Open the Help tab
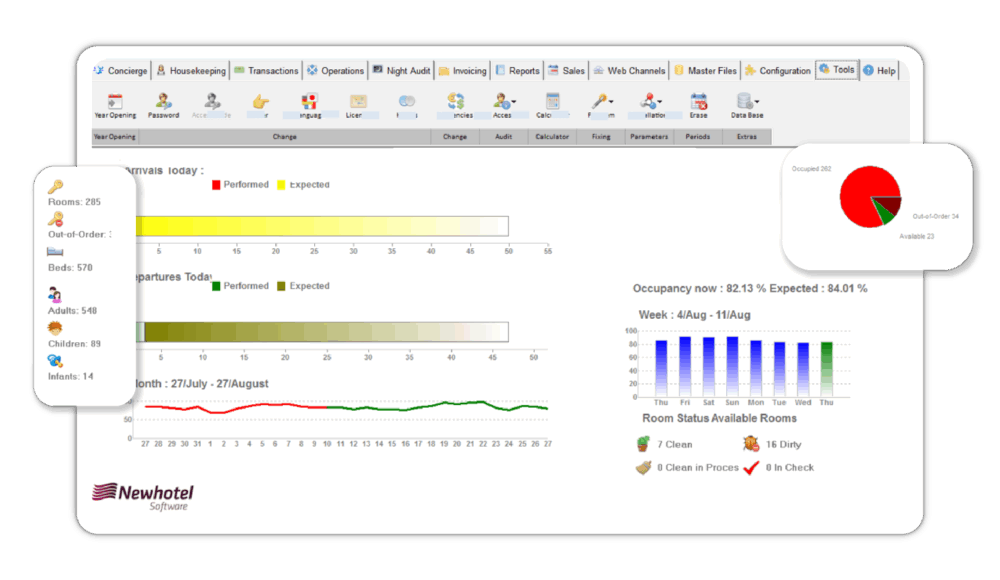The width and height of the screenshot is (1000, 580). pos(879,71)
